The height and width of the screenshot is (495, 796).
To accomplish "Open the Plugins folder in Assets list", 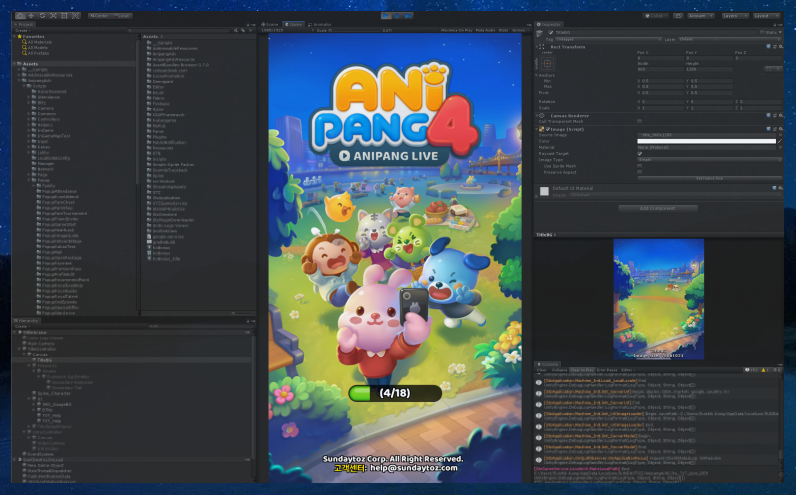I will point(156,137).
